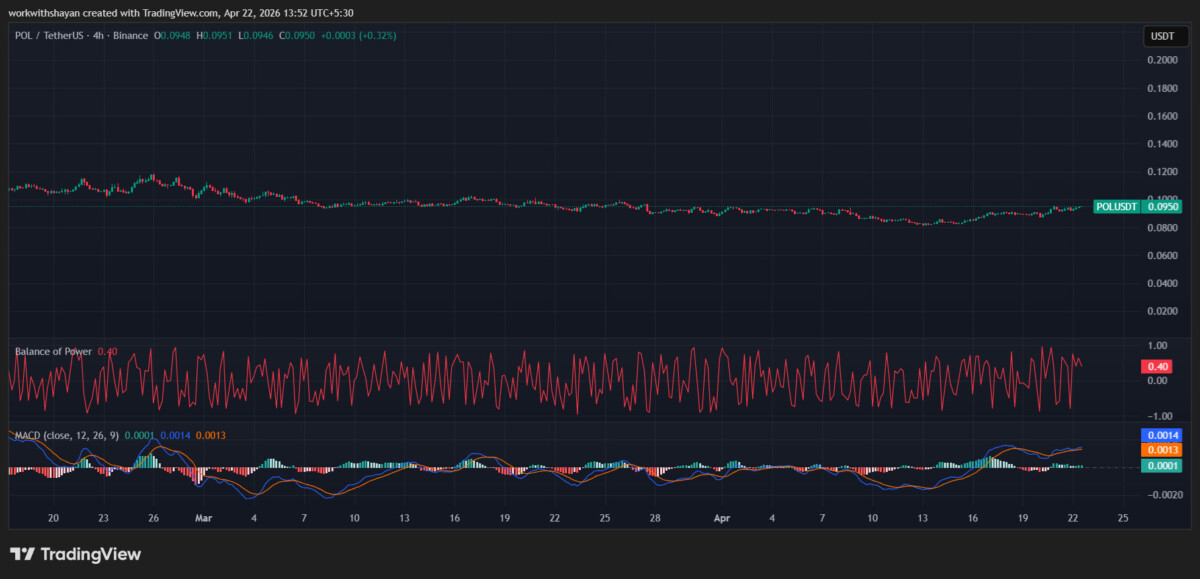Click the -1.00 Balance of Power scale label
1200x579 pixels.
[x=1158, y=416]
